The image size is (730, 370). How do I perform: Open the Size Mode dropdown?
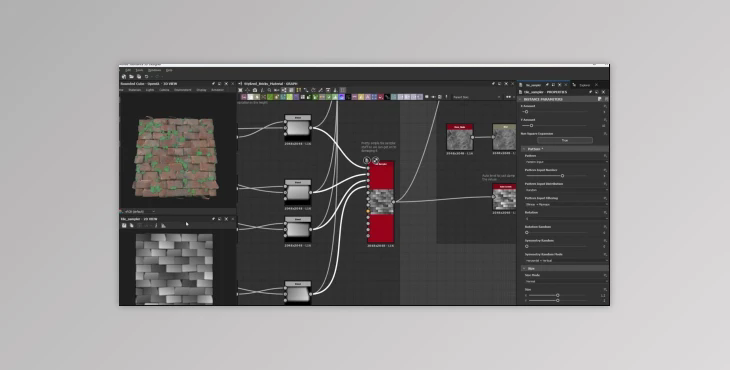pyautogui.click(x=566, y=281)
